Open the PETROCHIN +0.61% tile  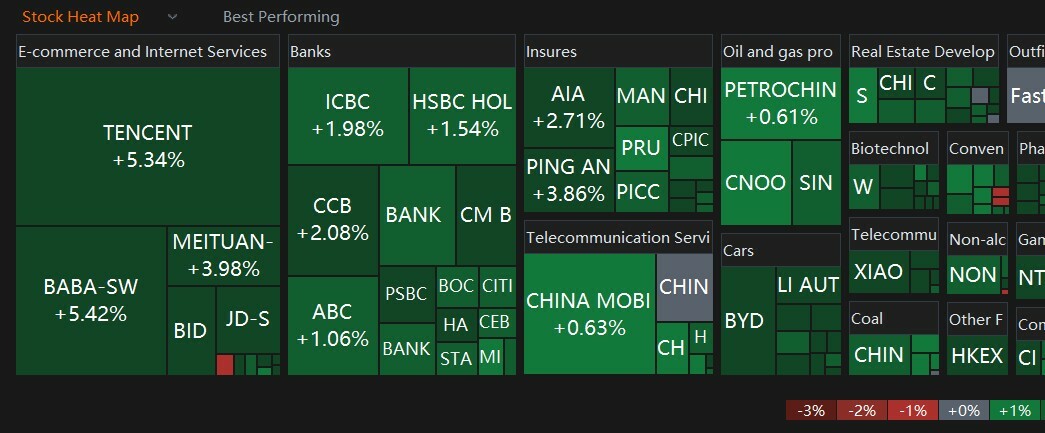[781, 103]
